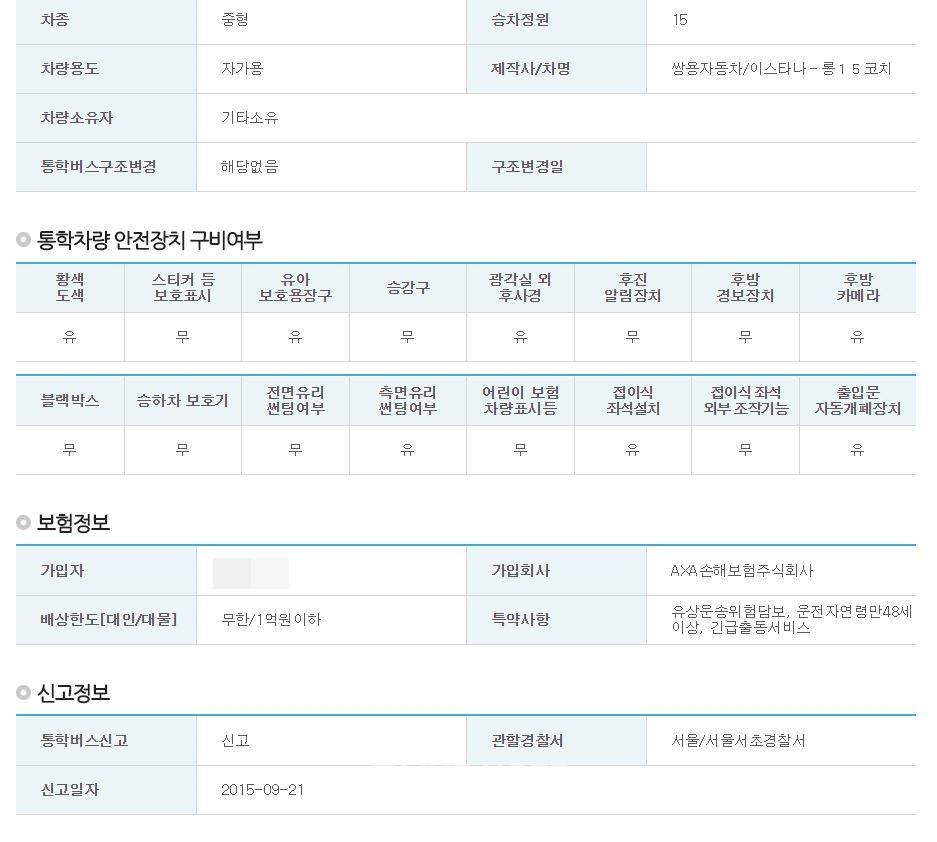Select the 무 value under 승하차 보호기
Viewport: 937px width, 842px height.
(183, 450)
